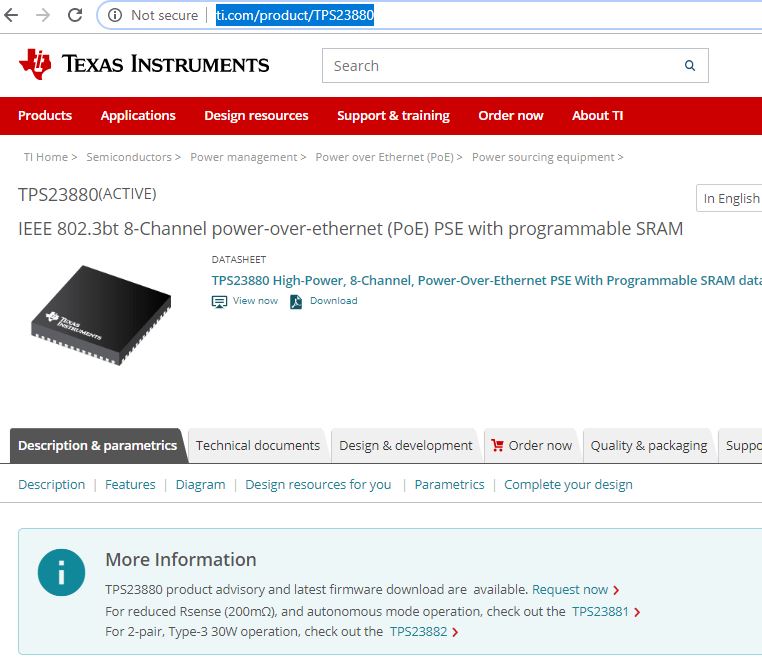Click the browser forward arrow
762x670 pixels.
[43, 15]
